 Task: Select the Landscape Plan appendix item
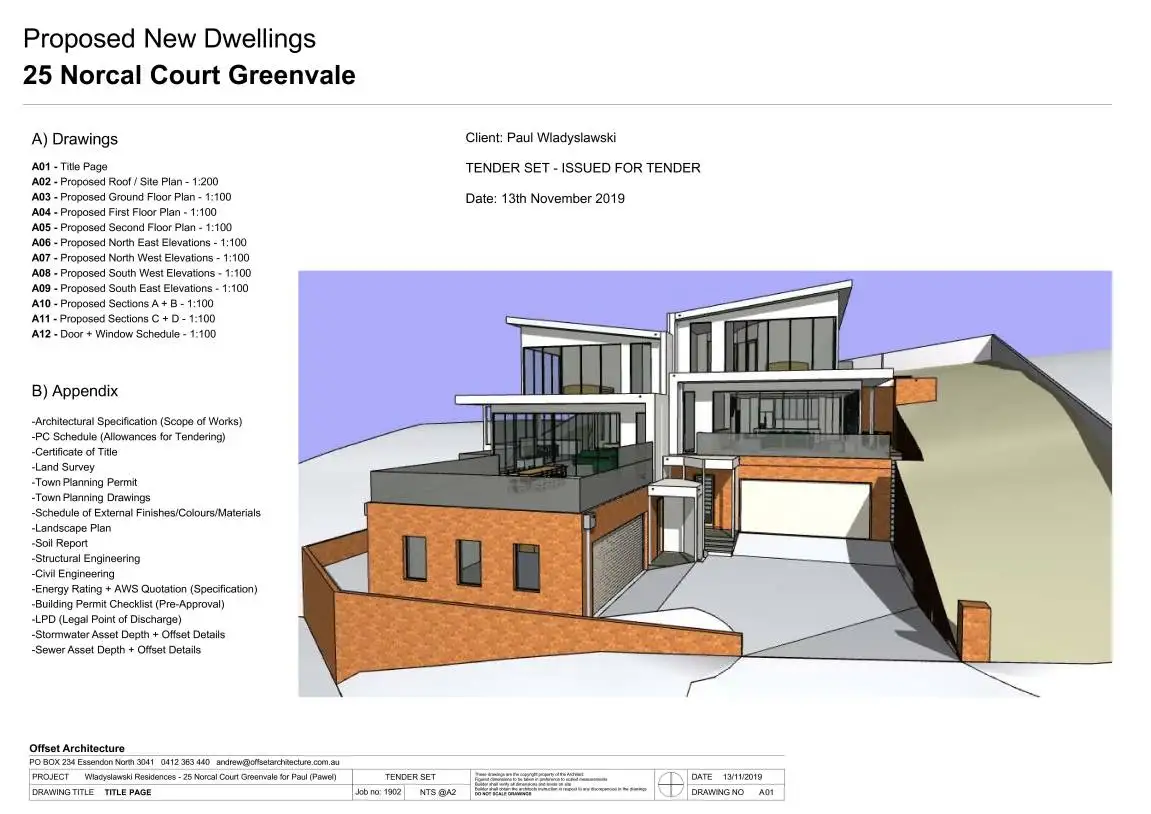point(71,528)
